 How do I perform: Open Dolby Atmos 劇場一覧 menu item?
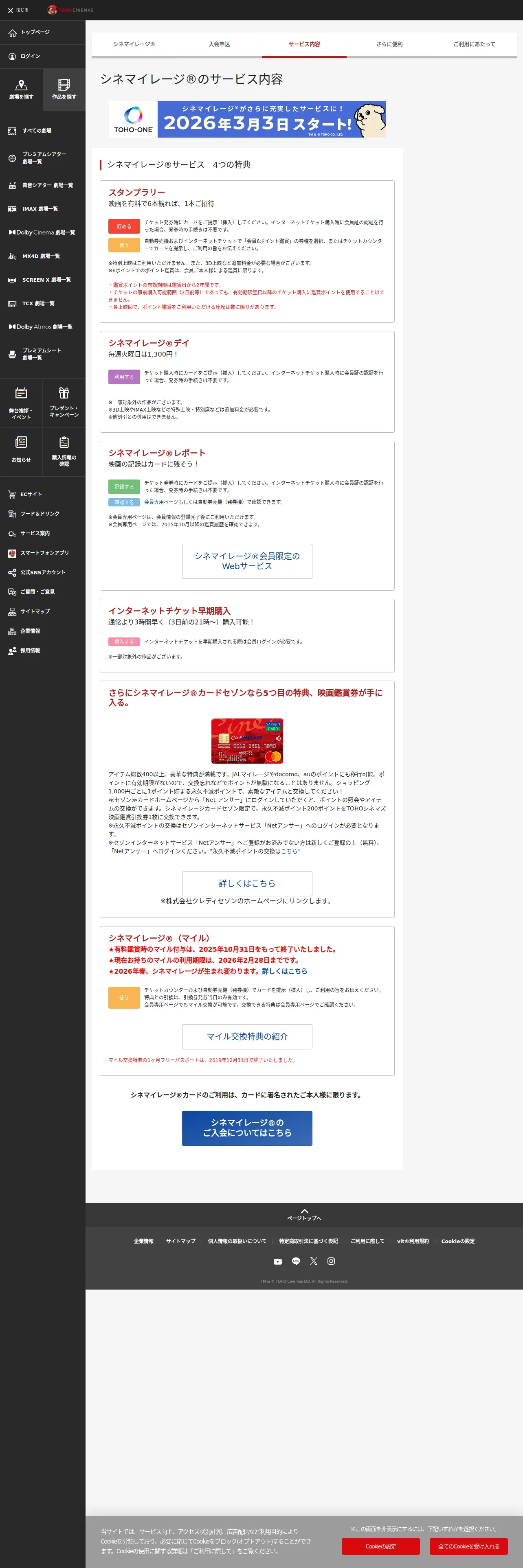41,327
